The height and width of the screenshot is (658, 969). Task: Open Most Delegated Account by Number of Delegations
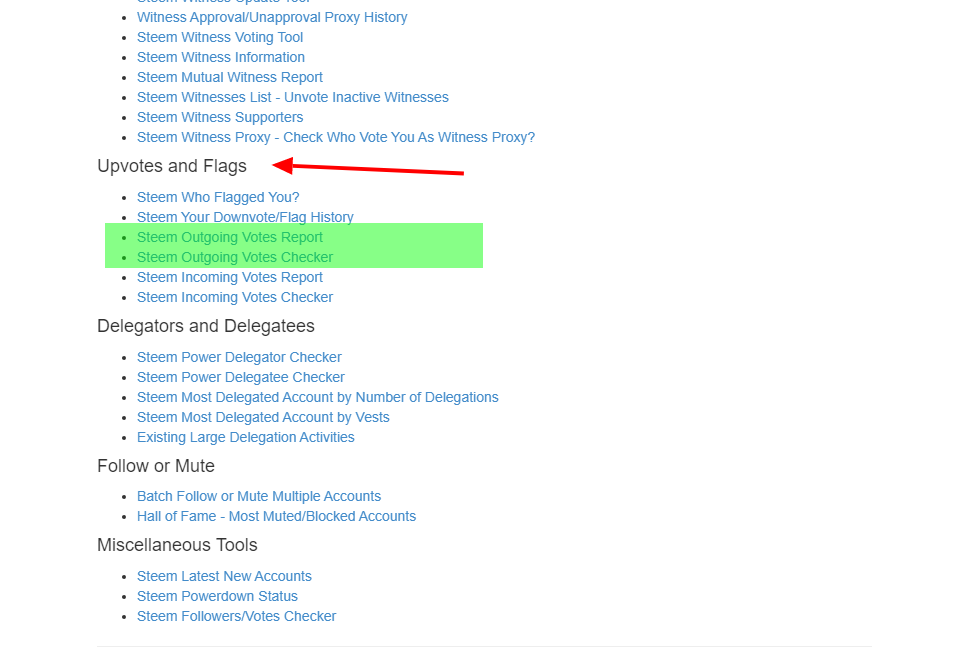[x=318, y=397]
